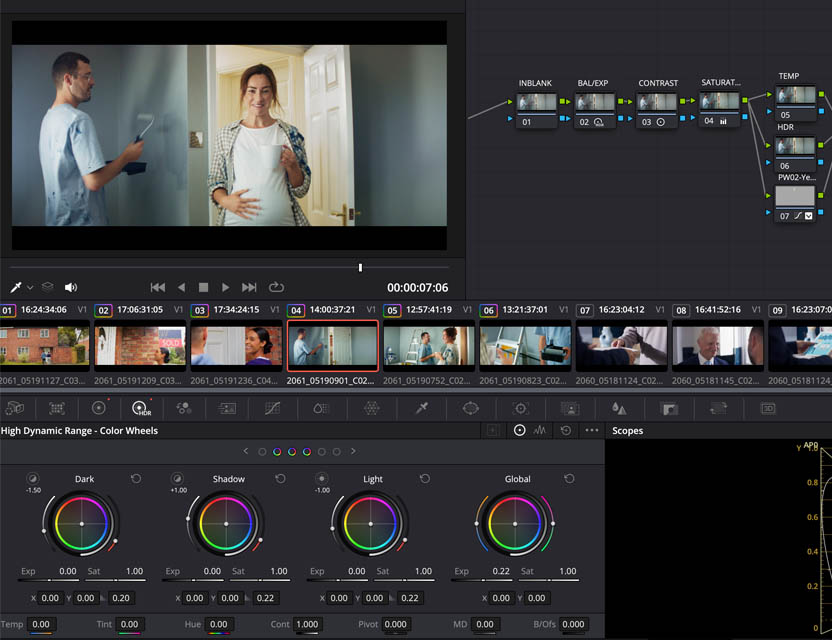Select the Qualifier eyedropper palette
This screenshot has width=832, height=640.
(x=422, y=408)
